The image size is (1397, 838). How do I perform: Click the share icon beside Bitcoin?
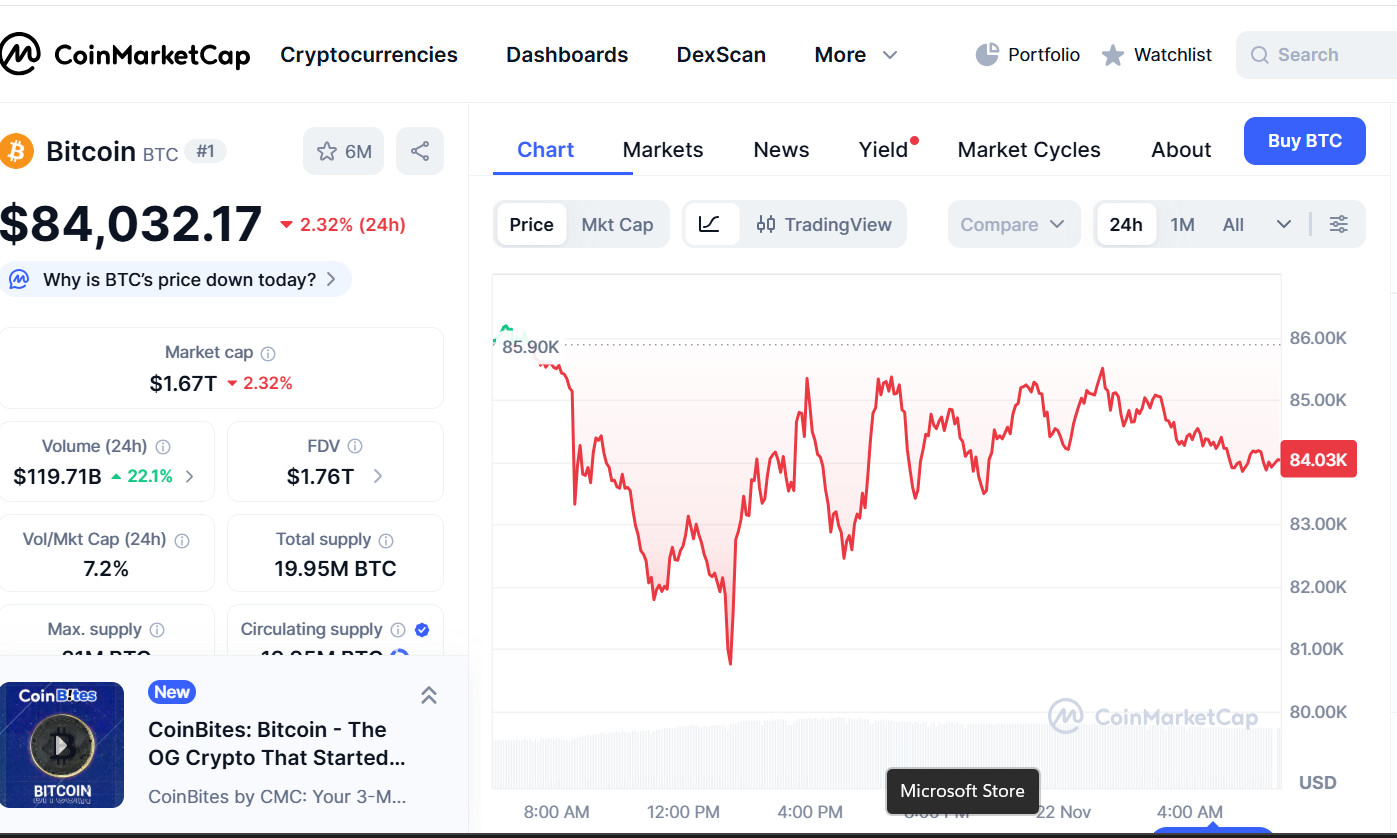point(420,151)
